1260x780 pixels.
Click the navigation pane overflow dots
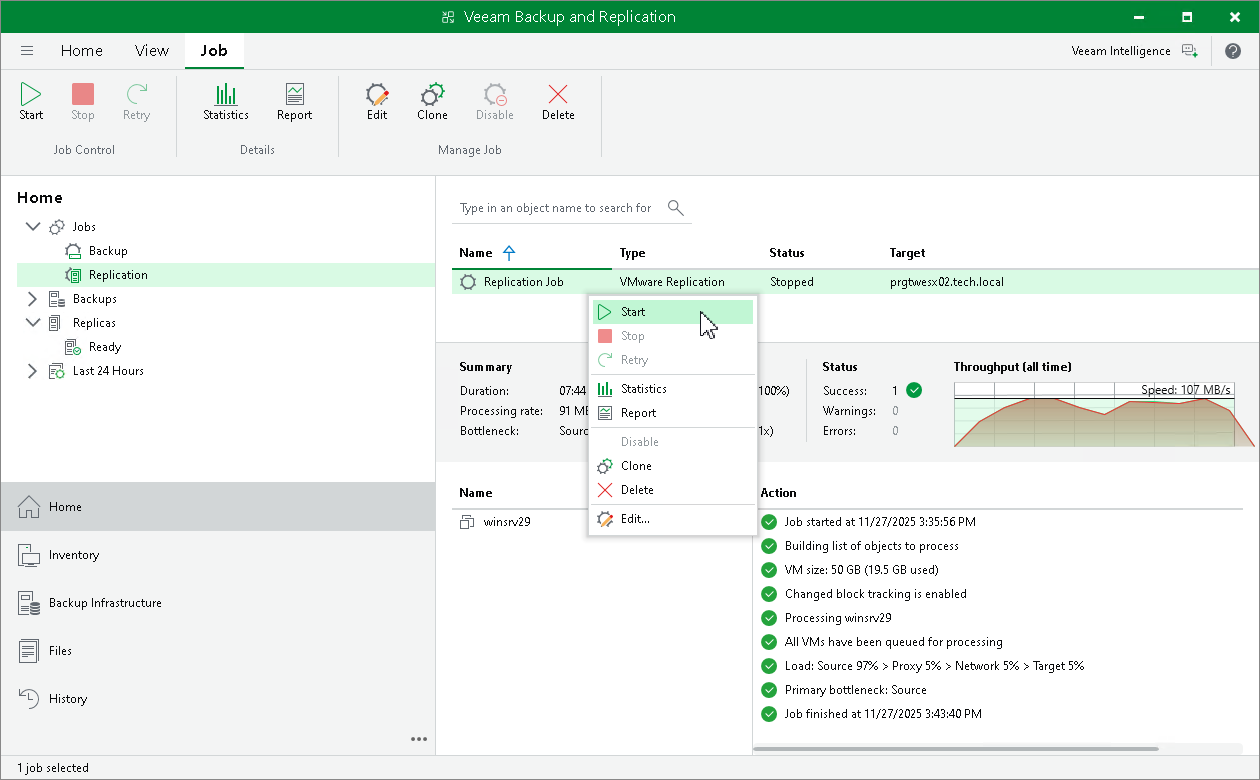click(419, 739)
